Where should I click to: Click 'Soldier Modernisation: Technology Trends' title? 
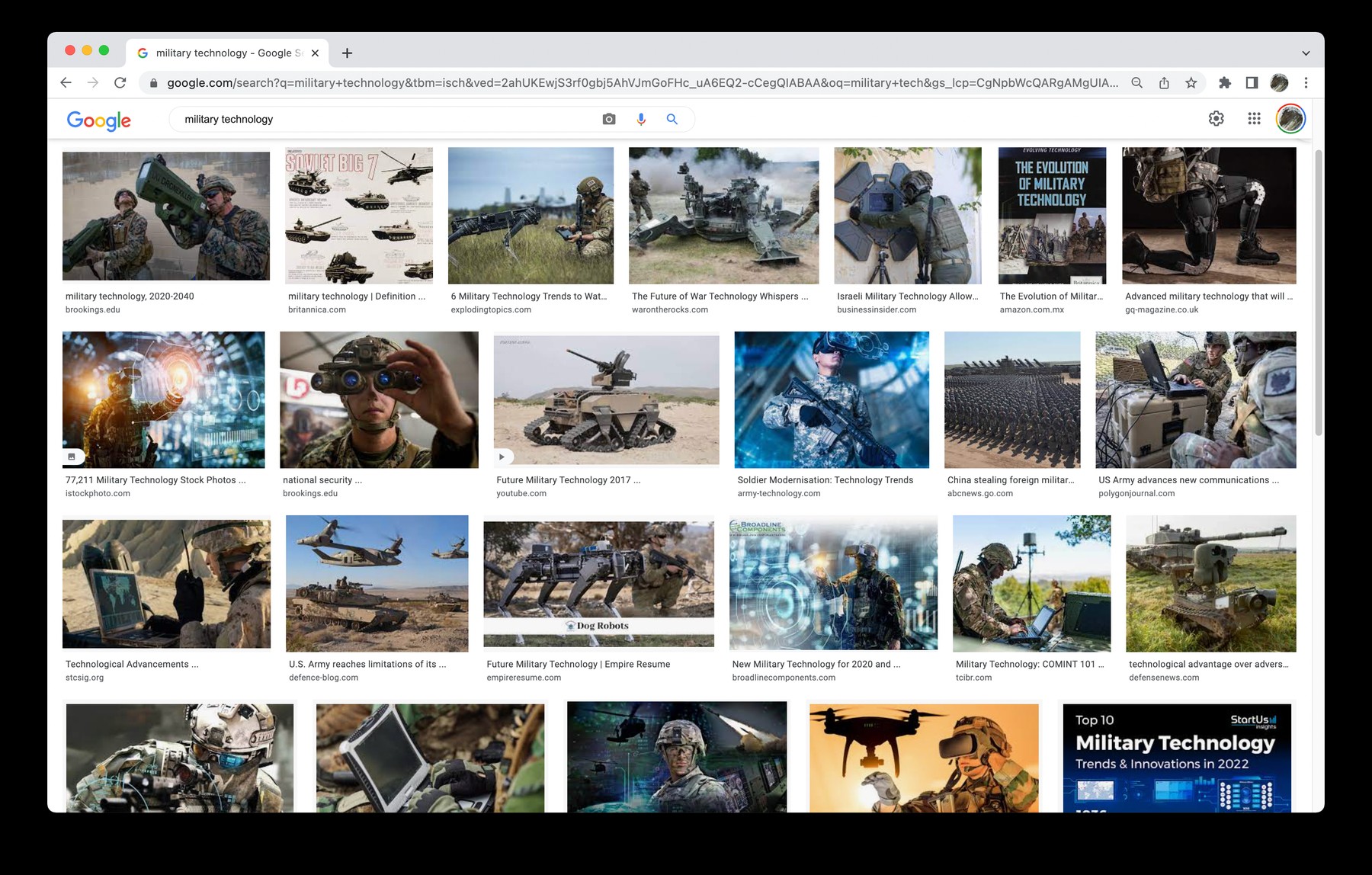pyautogui.click(x=825, y=480)
